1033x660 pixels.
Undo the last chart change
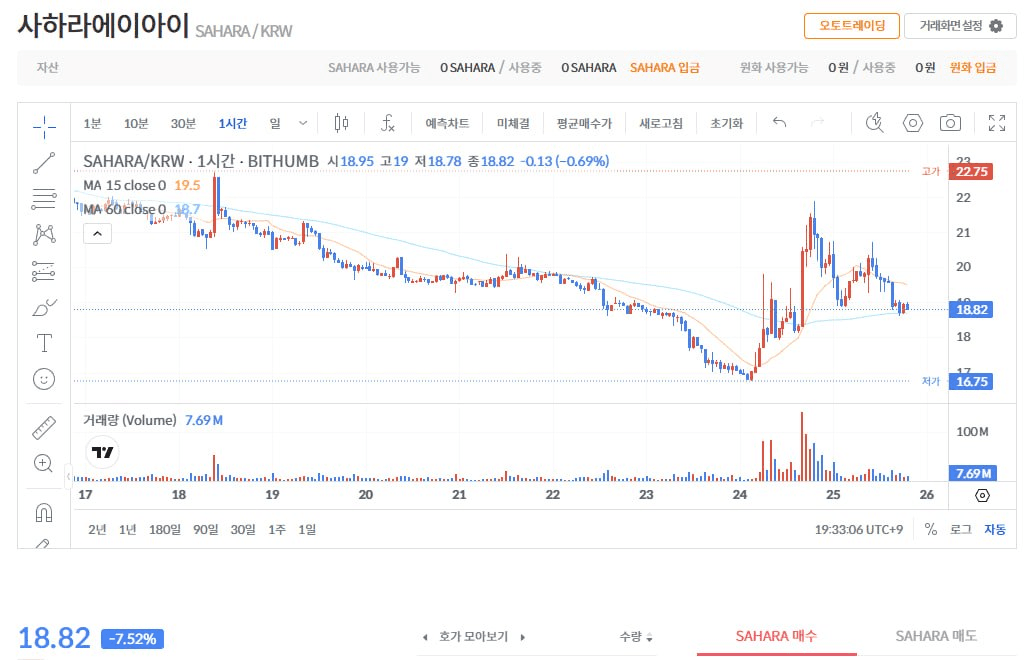tap(779, 123)
